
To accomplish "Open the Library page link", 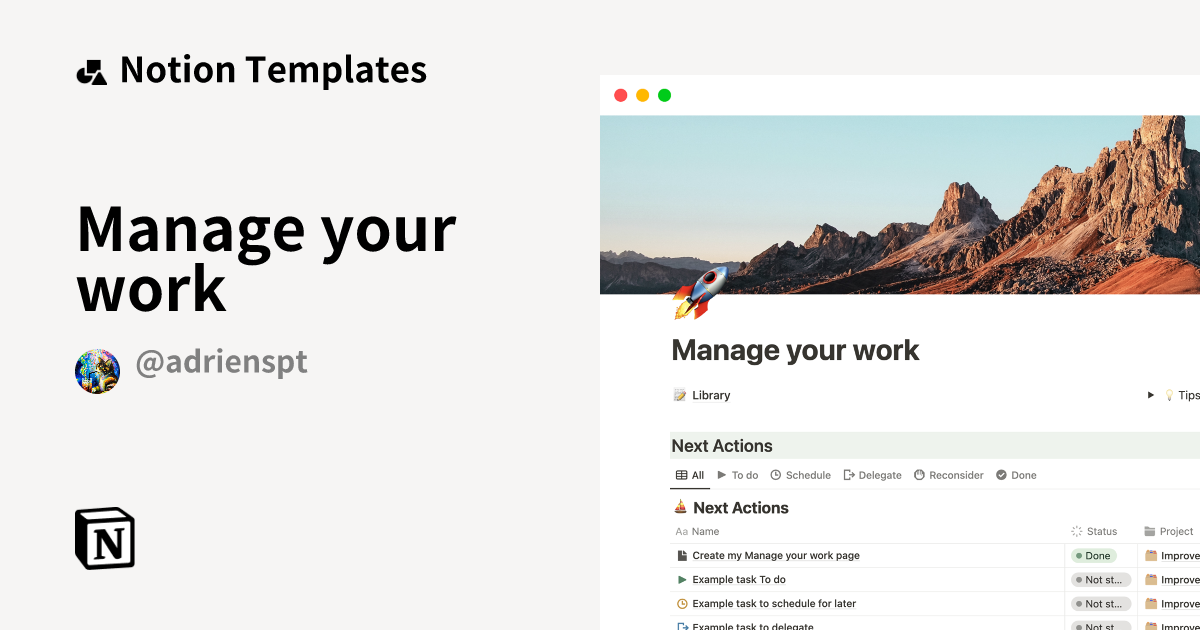I will [x=710, y=395].
